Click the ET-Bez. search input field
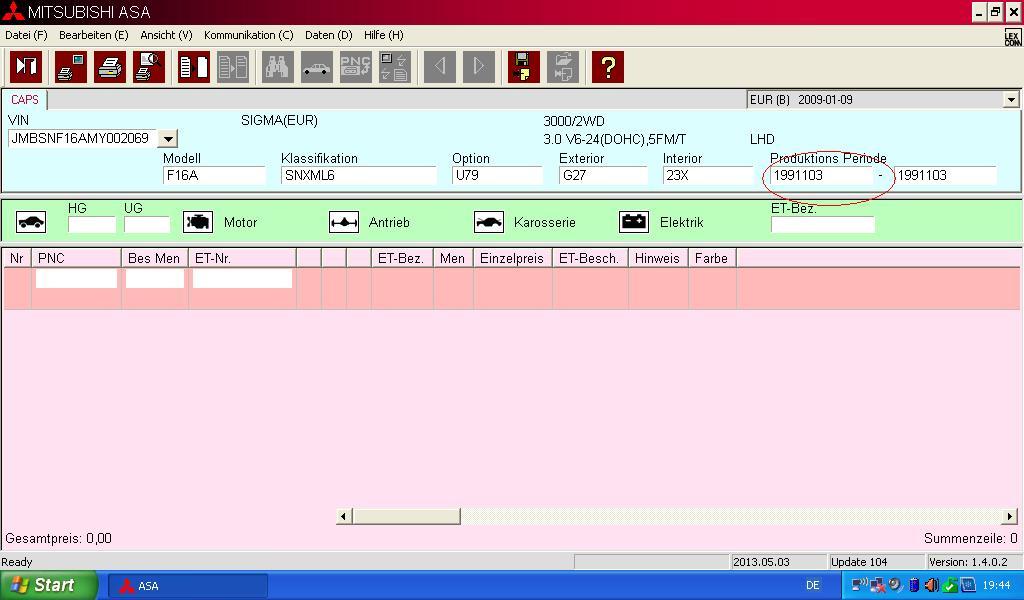Image resolution: width=1024 pixels, height=600 pixels. [x=822, y=224]
